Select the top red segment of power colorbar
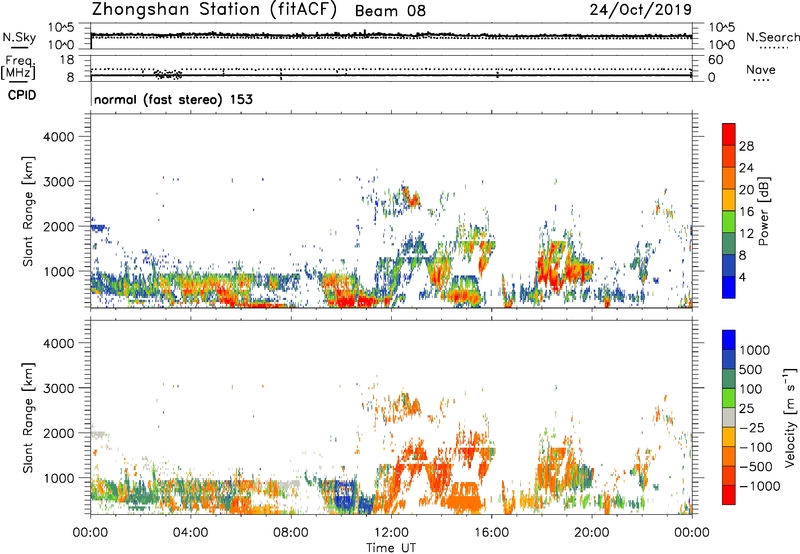The height and width of the screenshot is (554, 800). tap(729, 135)
